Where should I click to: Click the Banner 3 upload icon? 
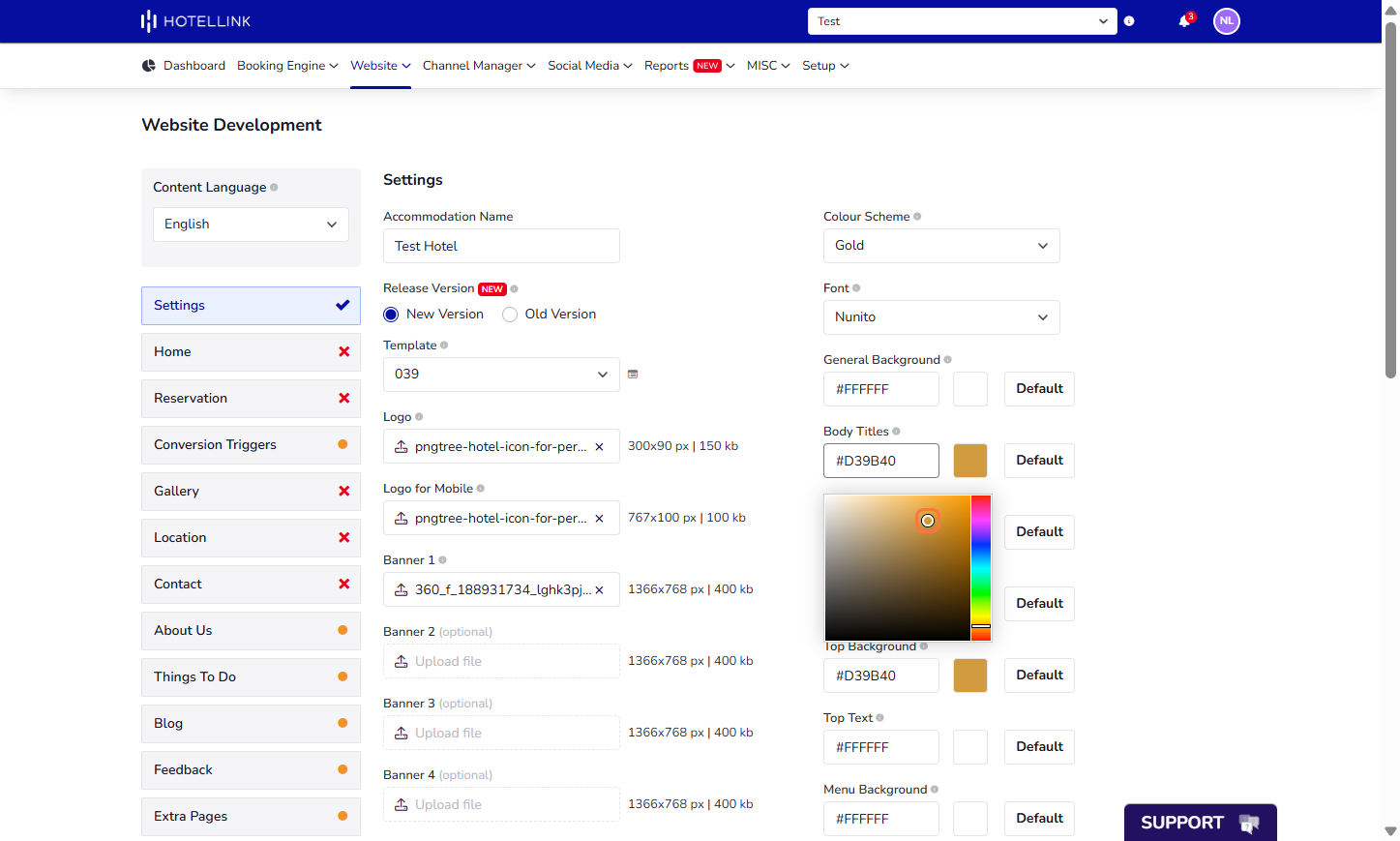click(x=402, y=734)
